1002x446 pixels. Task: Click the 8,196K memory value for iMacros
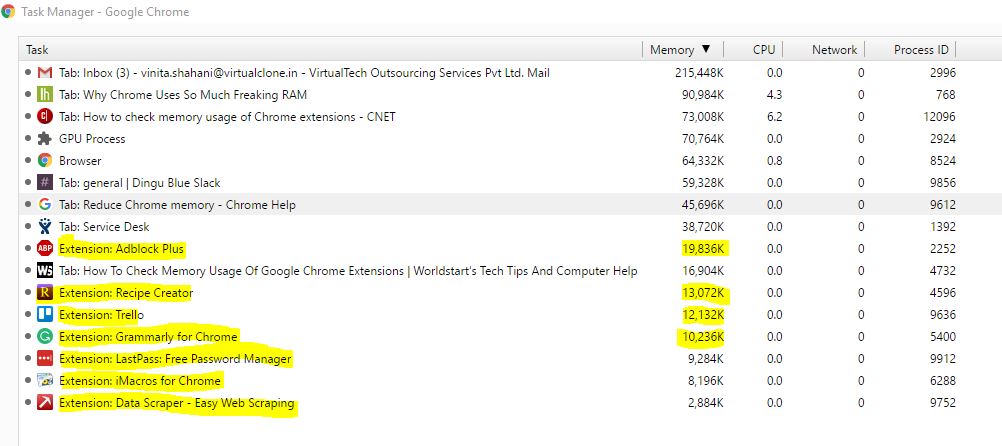pos(706,381)
